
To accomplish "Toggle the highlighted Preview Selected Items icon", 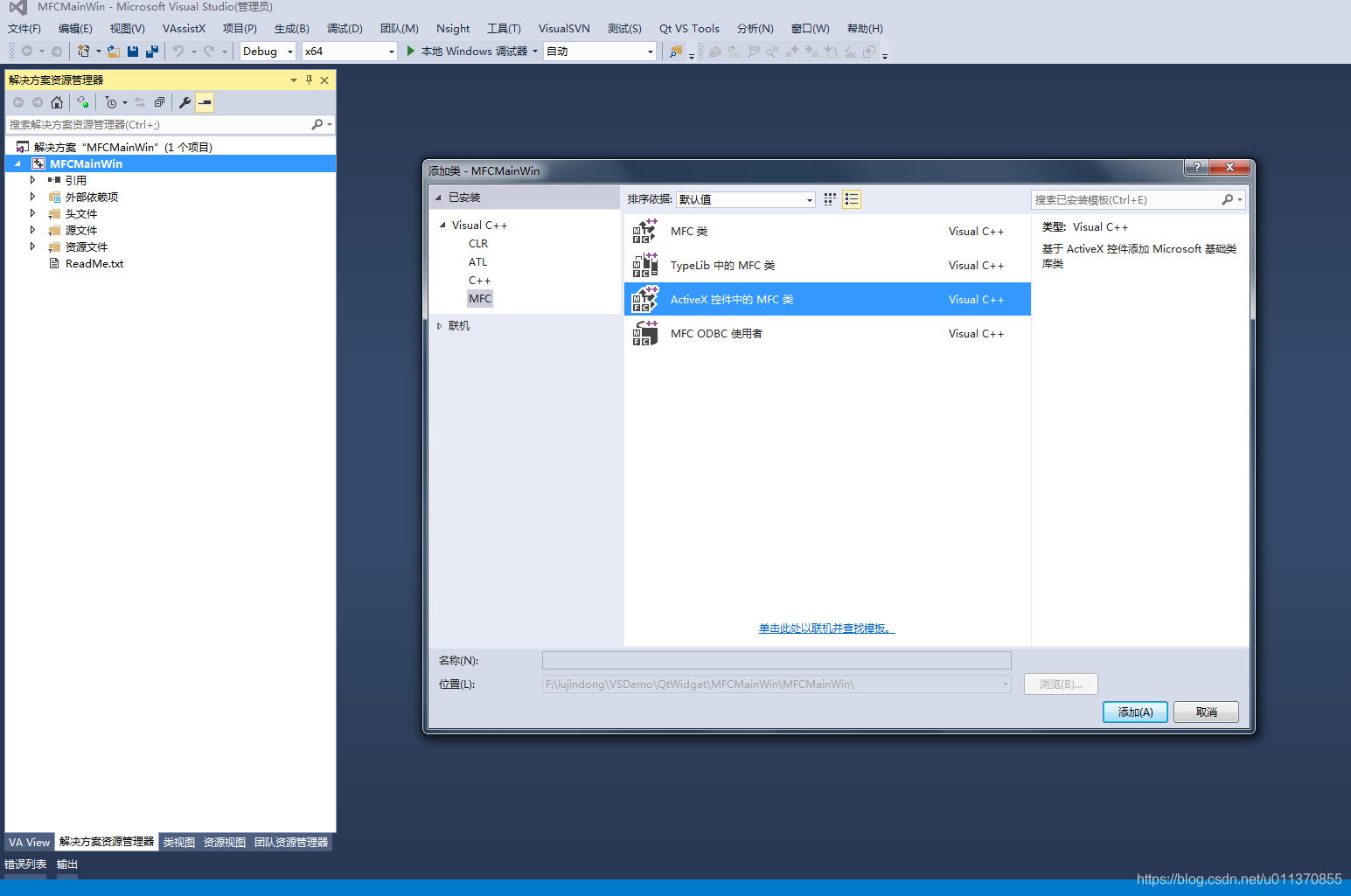I will pyautogui.click(x=205, y=102).
